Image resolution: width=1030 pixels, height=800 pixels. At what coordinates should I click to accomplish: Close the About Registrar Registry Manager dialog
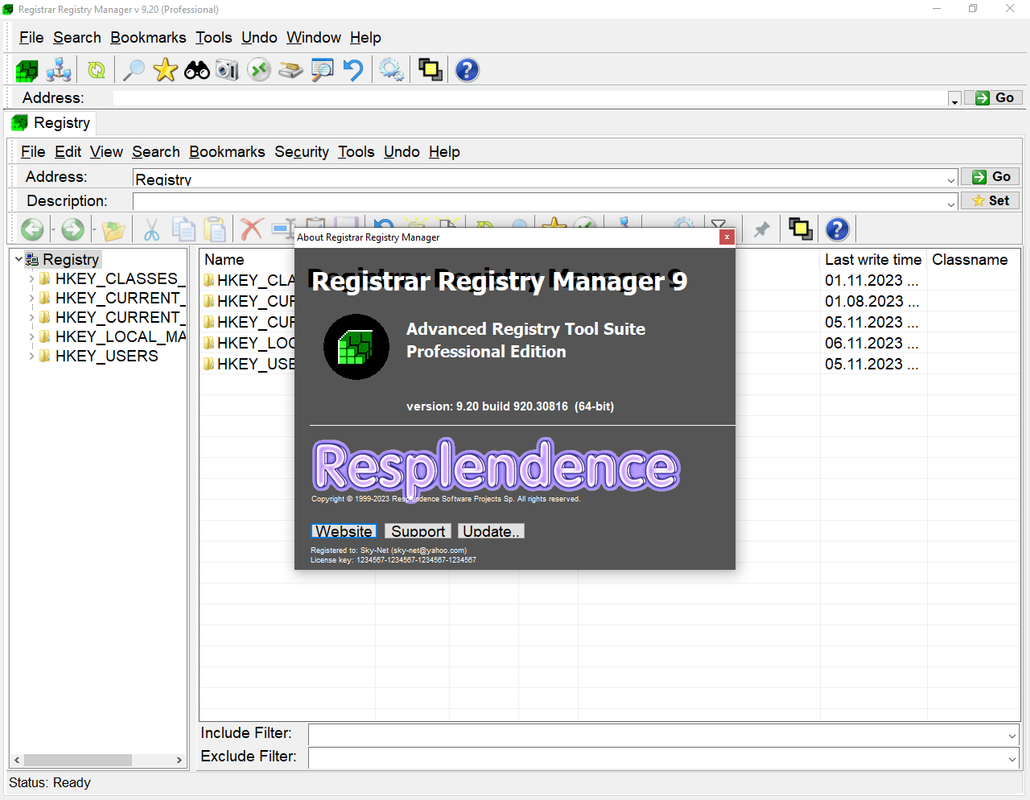coord(727,237)
